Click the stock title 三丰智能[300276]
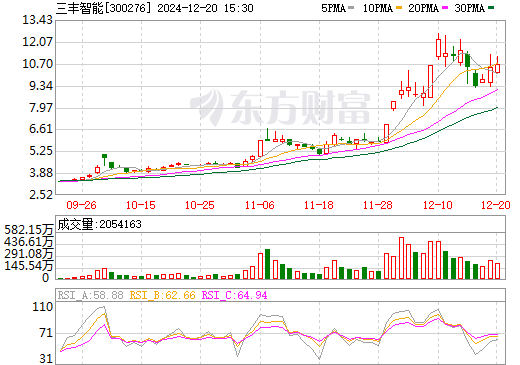 click(104, 8)
